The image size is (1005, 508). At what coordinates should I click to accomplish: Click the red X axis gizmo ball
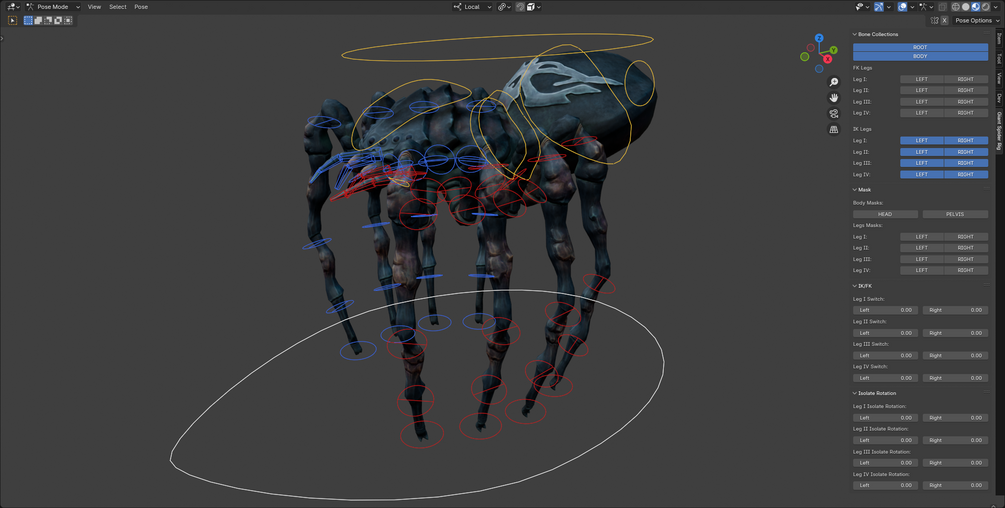[x=827, y=59]
